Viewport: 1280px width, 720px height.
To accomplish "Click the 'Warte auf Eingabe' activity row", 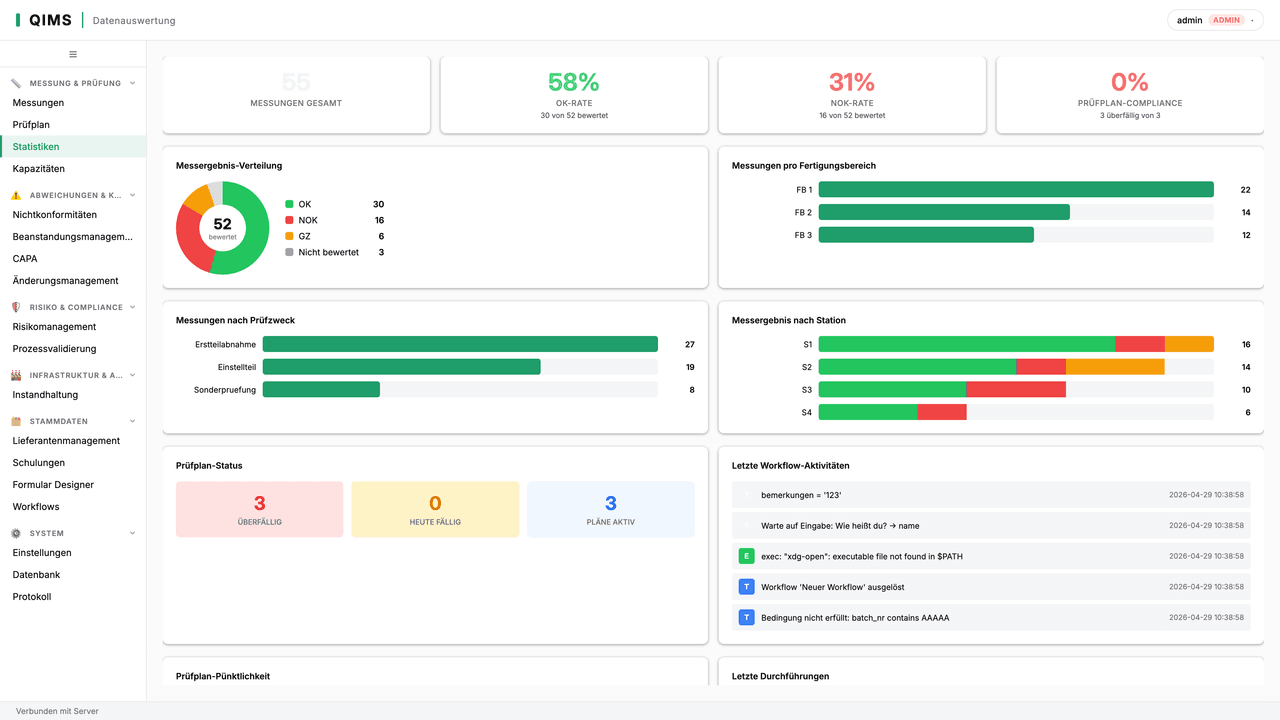I will [991, 525].
